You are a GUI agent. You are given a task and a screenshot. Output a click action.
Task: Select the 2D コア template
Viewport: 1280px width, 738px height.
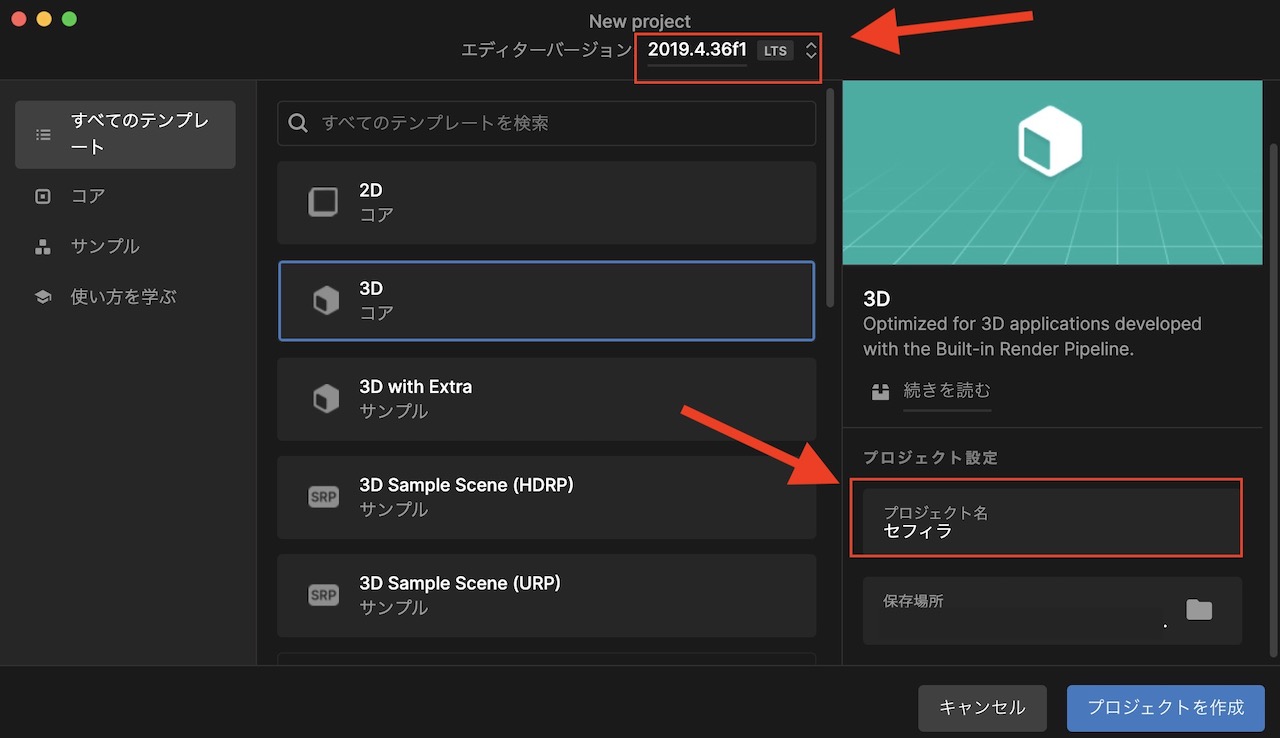coord(547,201)
